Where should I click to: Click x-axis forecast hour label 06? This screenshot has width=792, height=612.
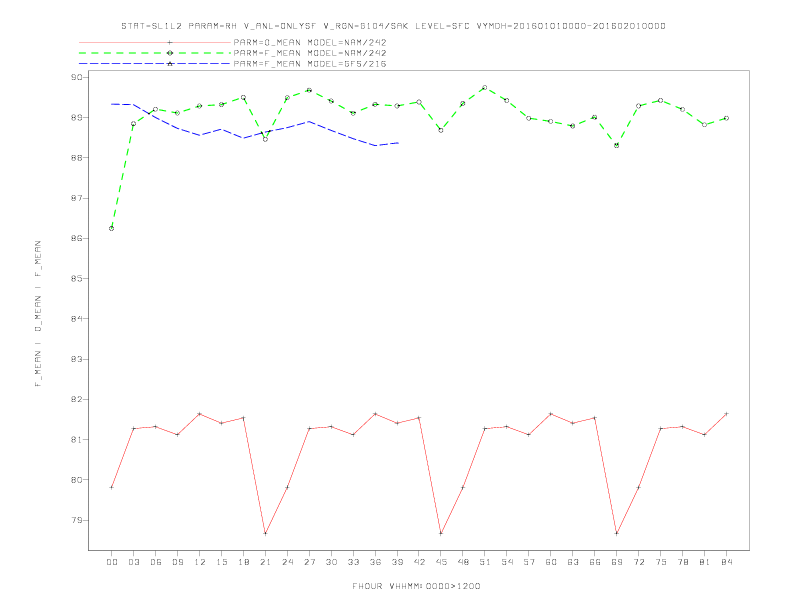pos(156,562)
